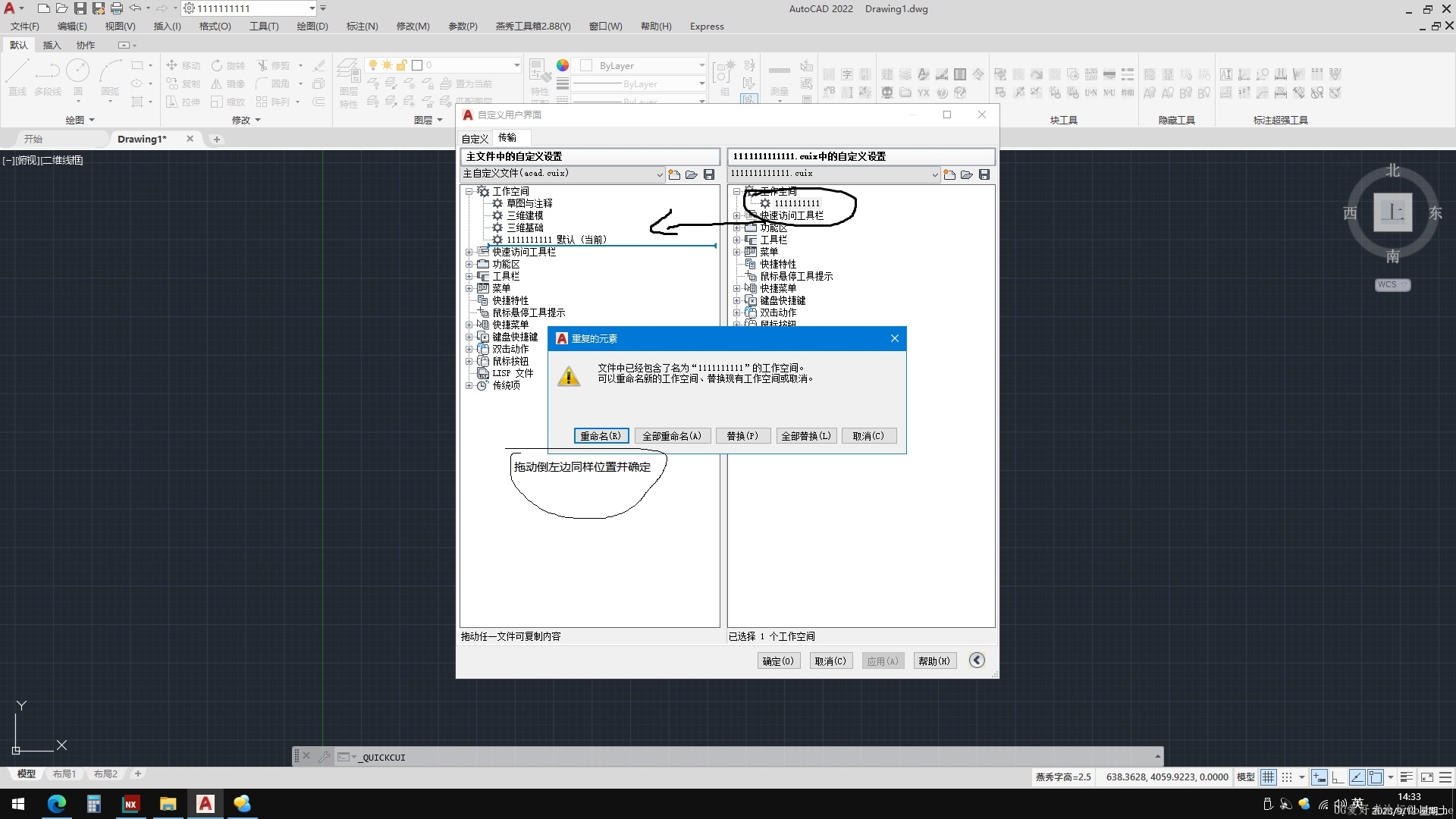Create new transfer file in left CUI pane

tap(674, 174)
